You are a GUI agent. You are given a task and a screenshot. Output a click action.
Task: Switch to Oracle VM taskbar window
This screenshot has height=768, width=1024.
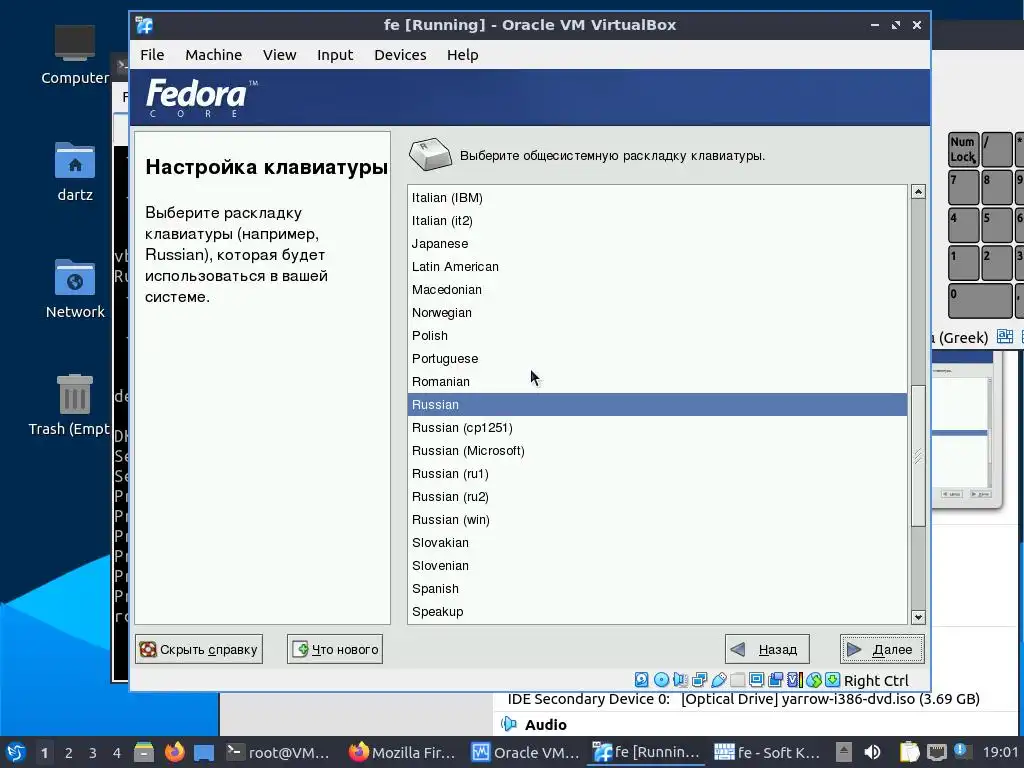[526, 752]
